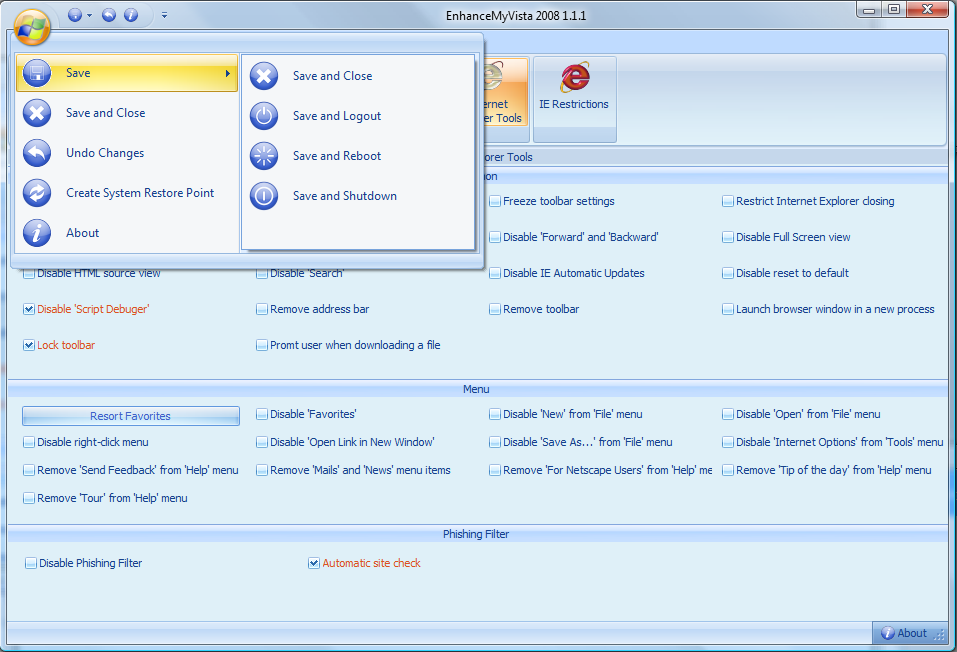Enable Launch browser window in a new process
The height and width of the screenshot is (652, 957).
tap(728, 310)
